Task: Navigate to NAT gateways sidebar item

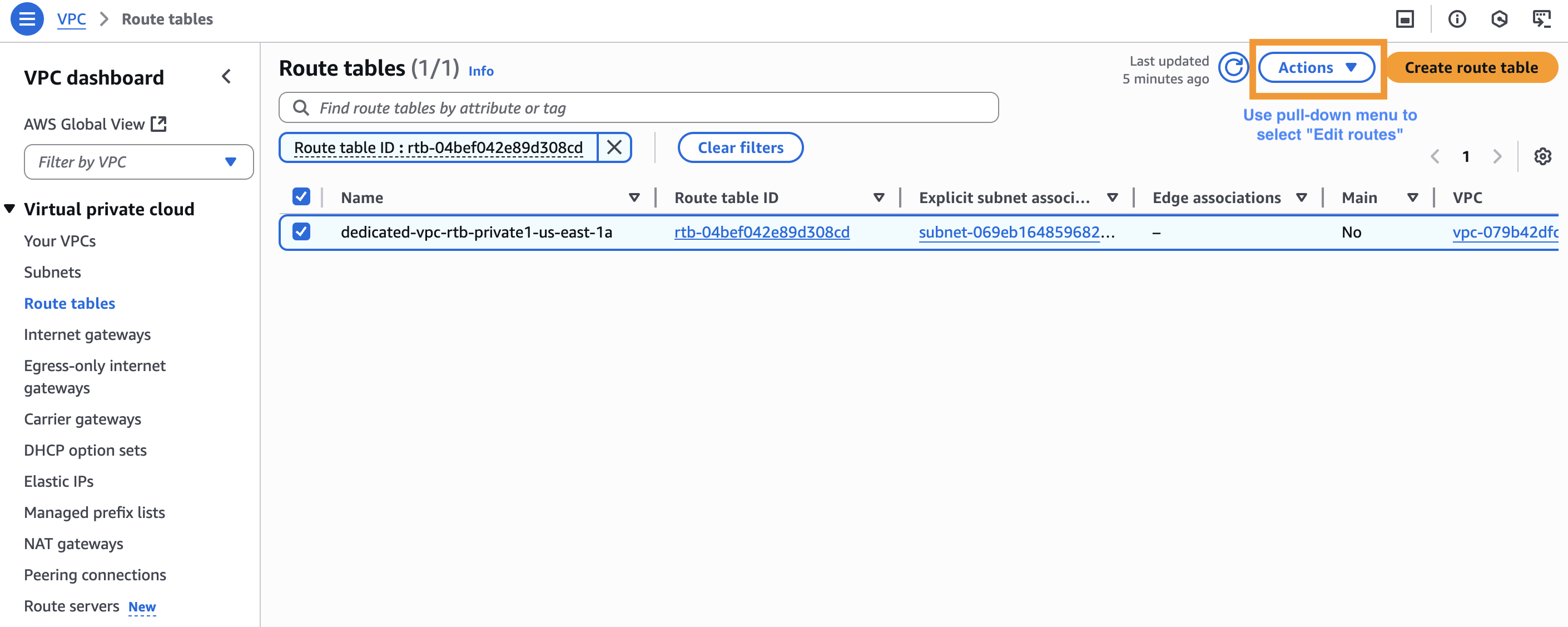Action: [x=73, y=544]
